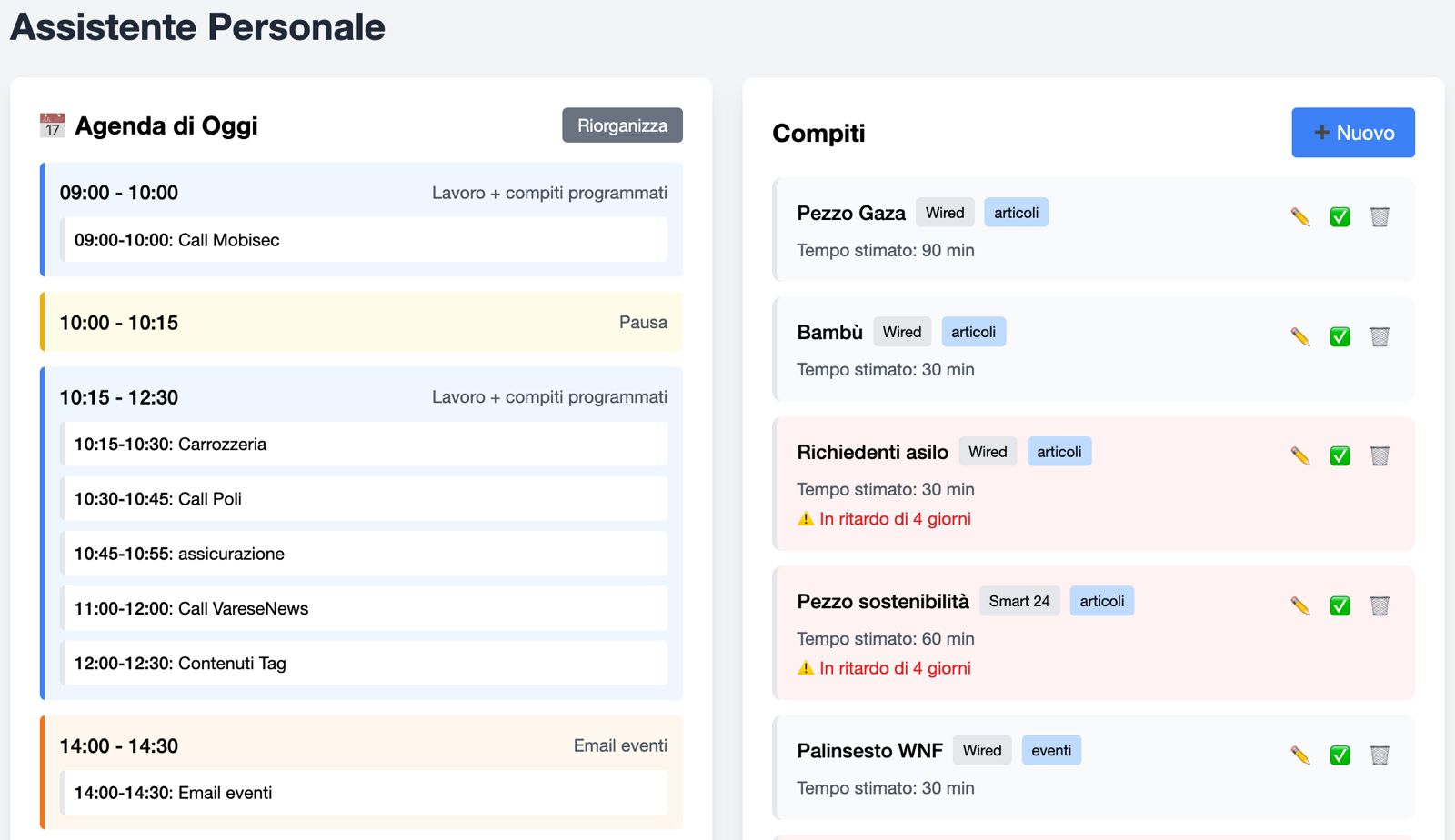Complete the Palinsesto WNF task

pyautogui.click(x=1340, y=755)
